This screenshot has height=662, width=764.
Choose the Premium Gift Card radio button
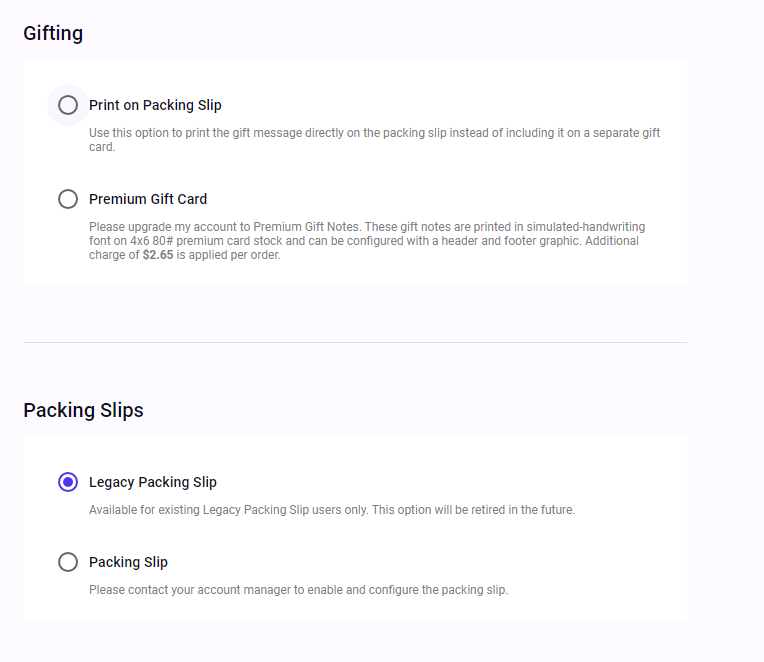coord(68,199)
